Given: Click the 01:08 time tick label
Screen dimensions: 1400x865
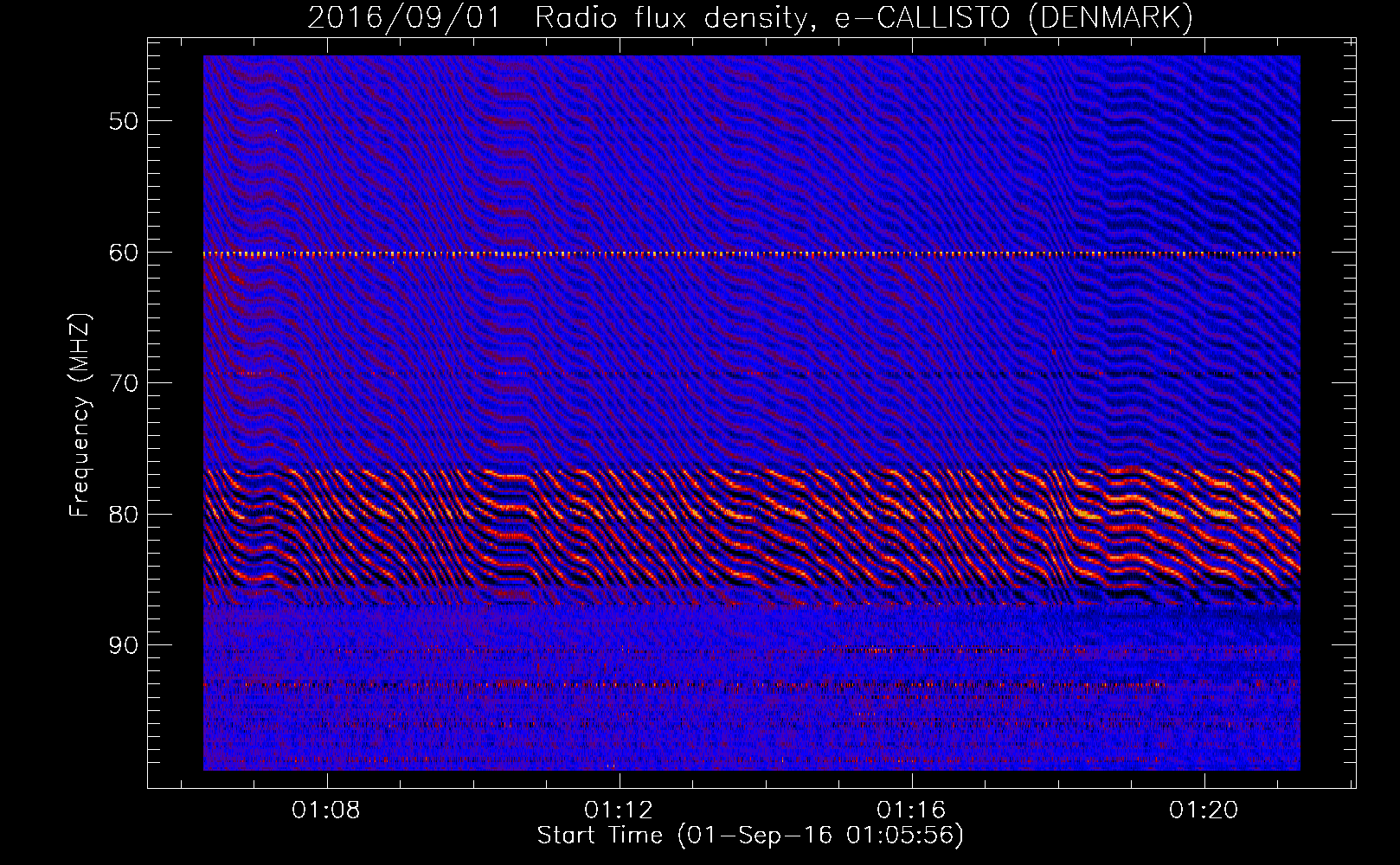Looking at the screenshot, I should point(326,811).
